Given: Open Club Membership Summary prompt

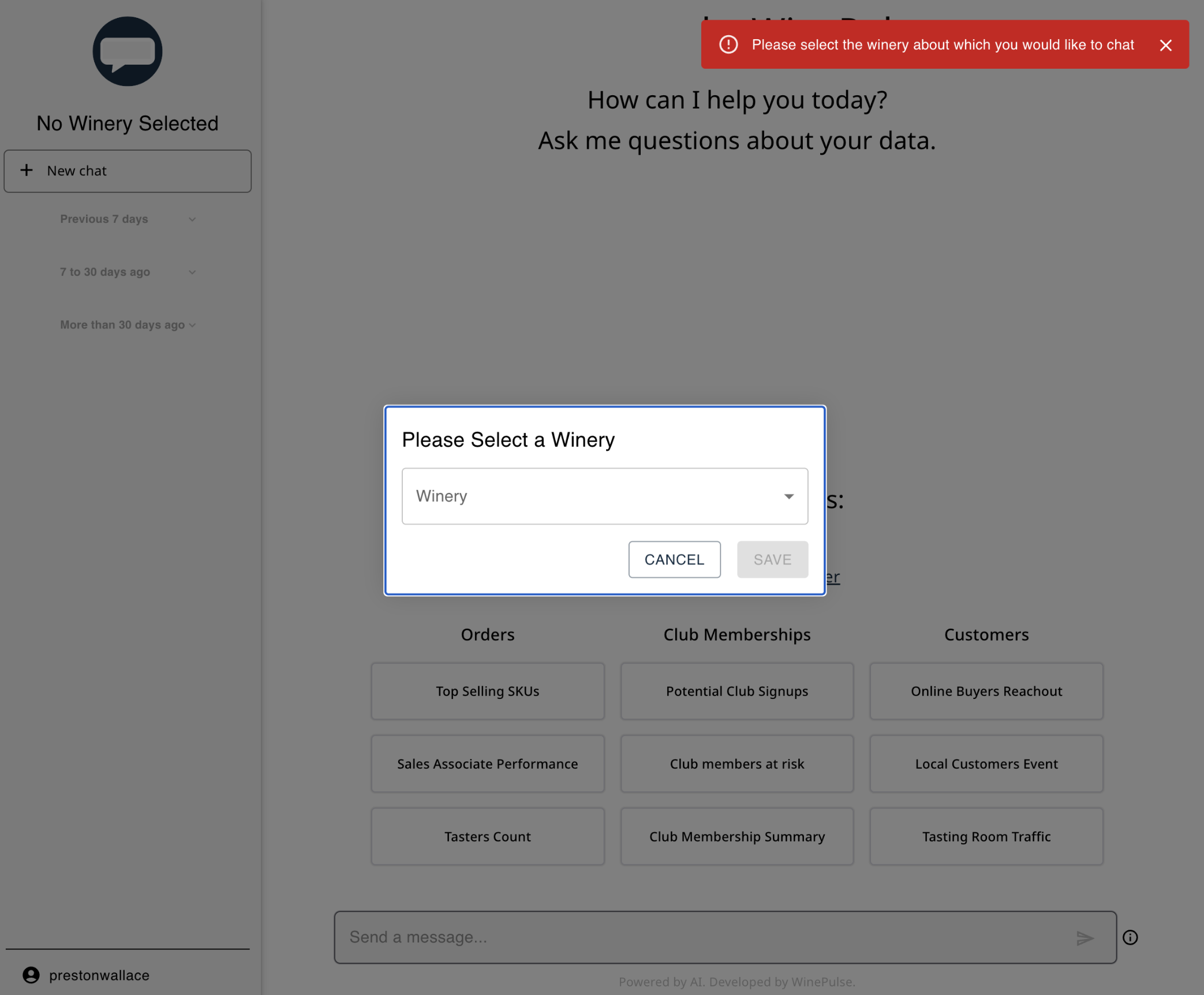Looking at the screenshot, I should tap(736, 836).
